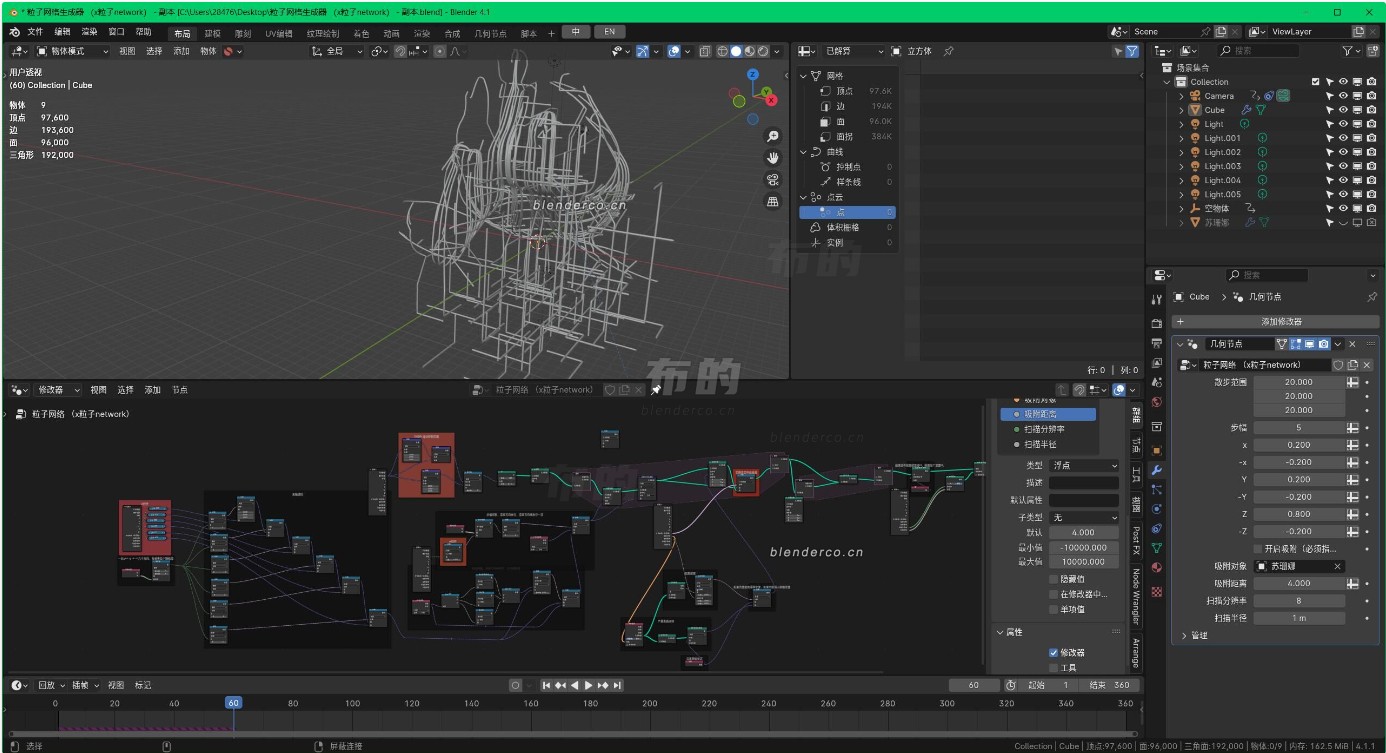Click the snapping magnet icon
The width and height of the screenshot is (1386, 753).
pyautogui.click(x=400, y=51)
